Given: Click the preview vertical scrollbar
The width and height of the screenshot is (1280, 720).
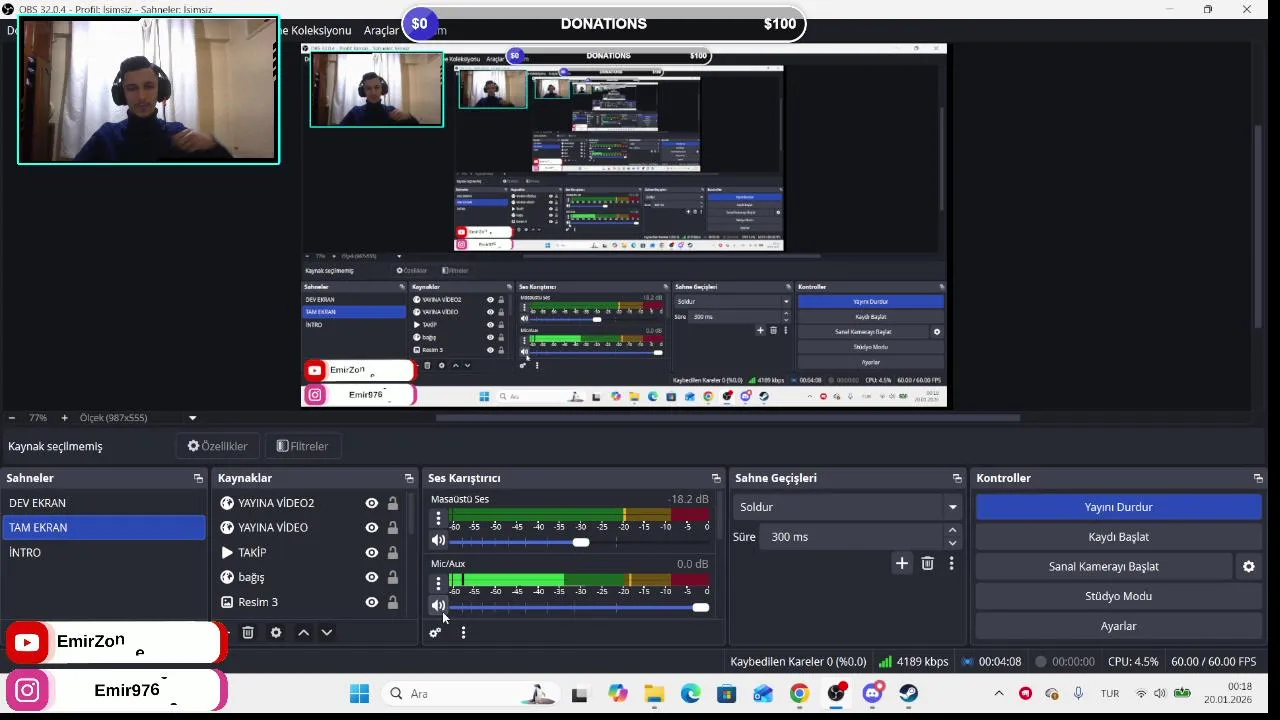Looking at the screenshot, I should [x=1258, y=225].
